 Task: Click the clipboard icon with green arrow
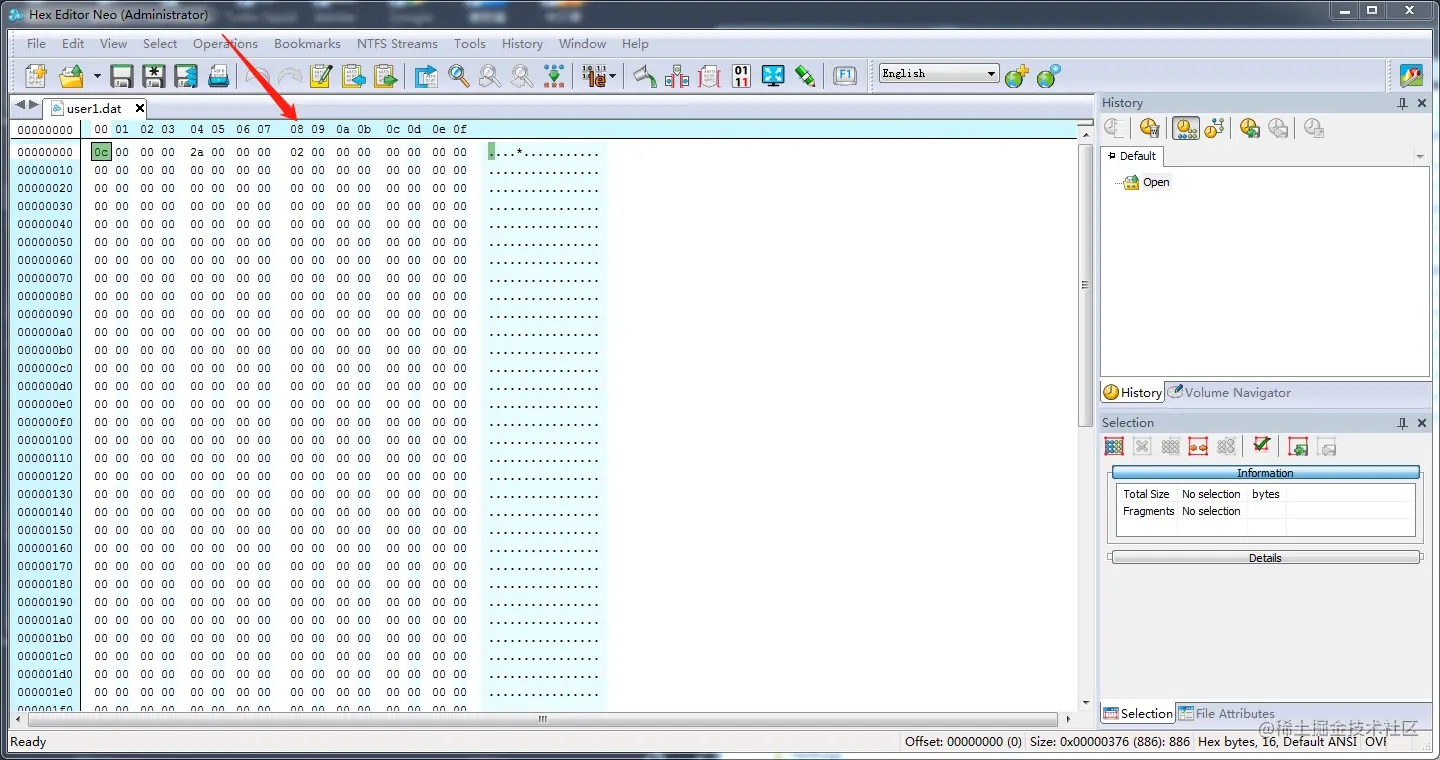(x=385, y=76)
